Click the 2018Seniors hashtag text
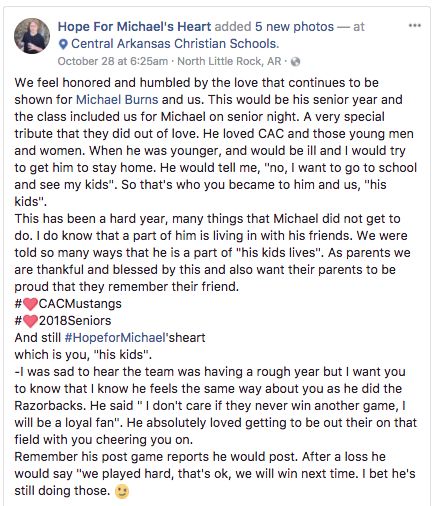435x506 pixels. [x=75, y=321]
